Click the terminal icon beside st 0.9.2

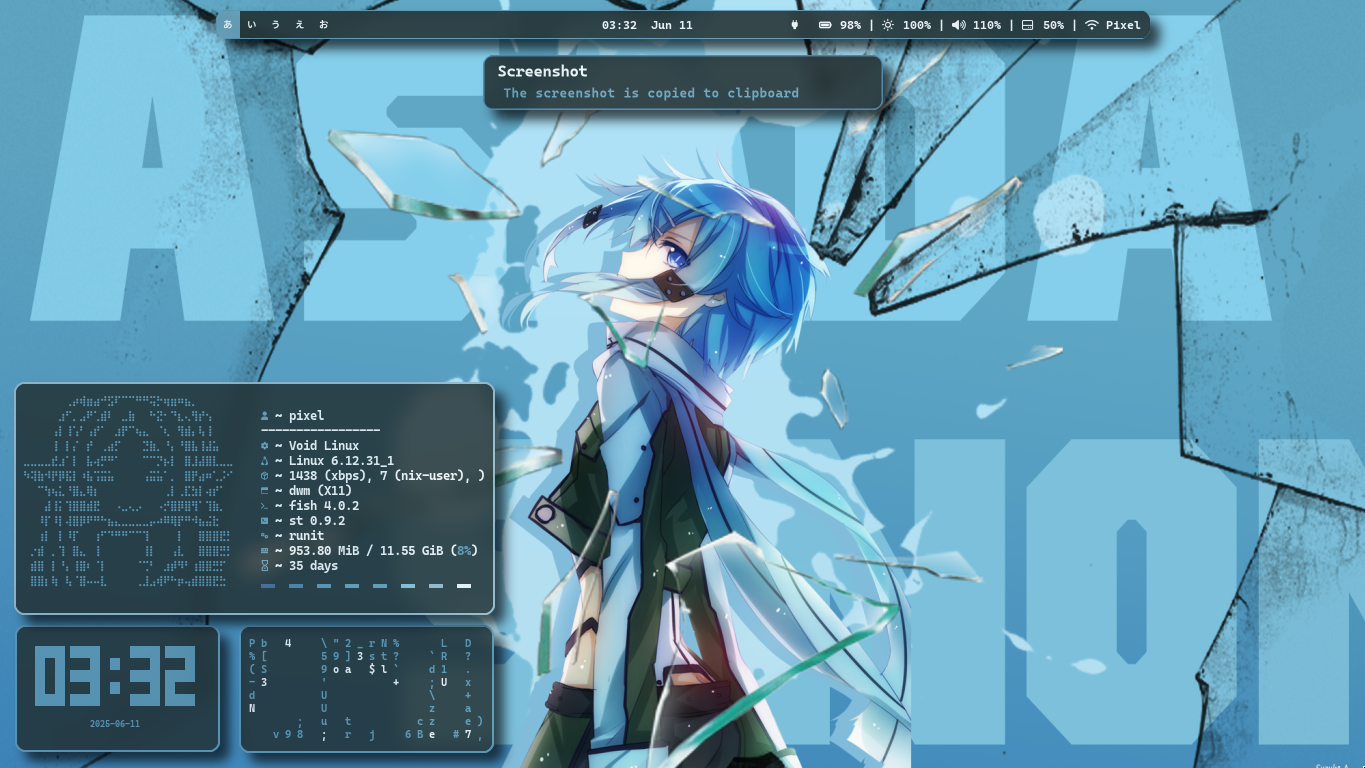click(x=264, y=521)
